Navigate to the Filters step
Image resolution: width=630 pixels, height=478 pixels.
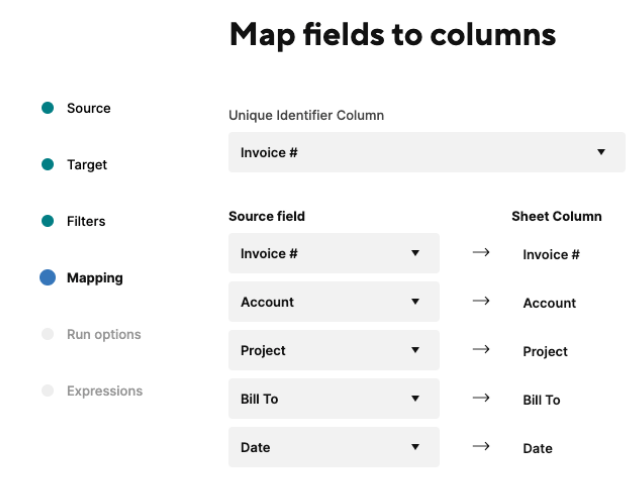coord(86,221)
